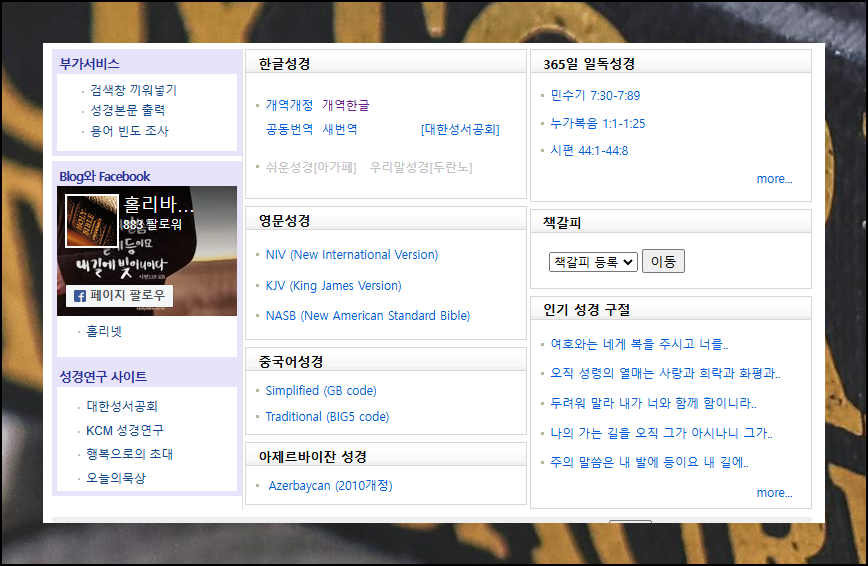Image resolution: width=868 pixels, height=566 pixels.
Task: Click the Holy Bible page profile thumbnail
Action: (92, 220)
